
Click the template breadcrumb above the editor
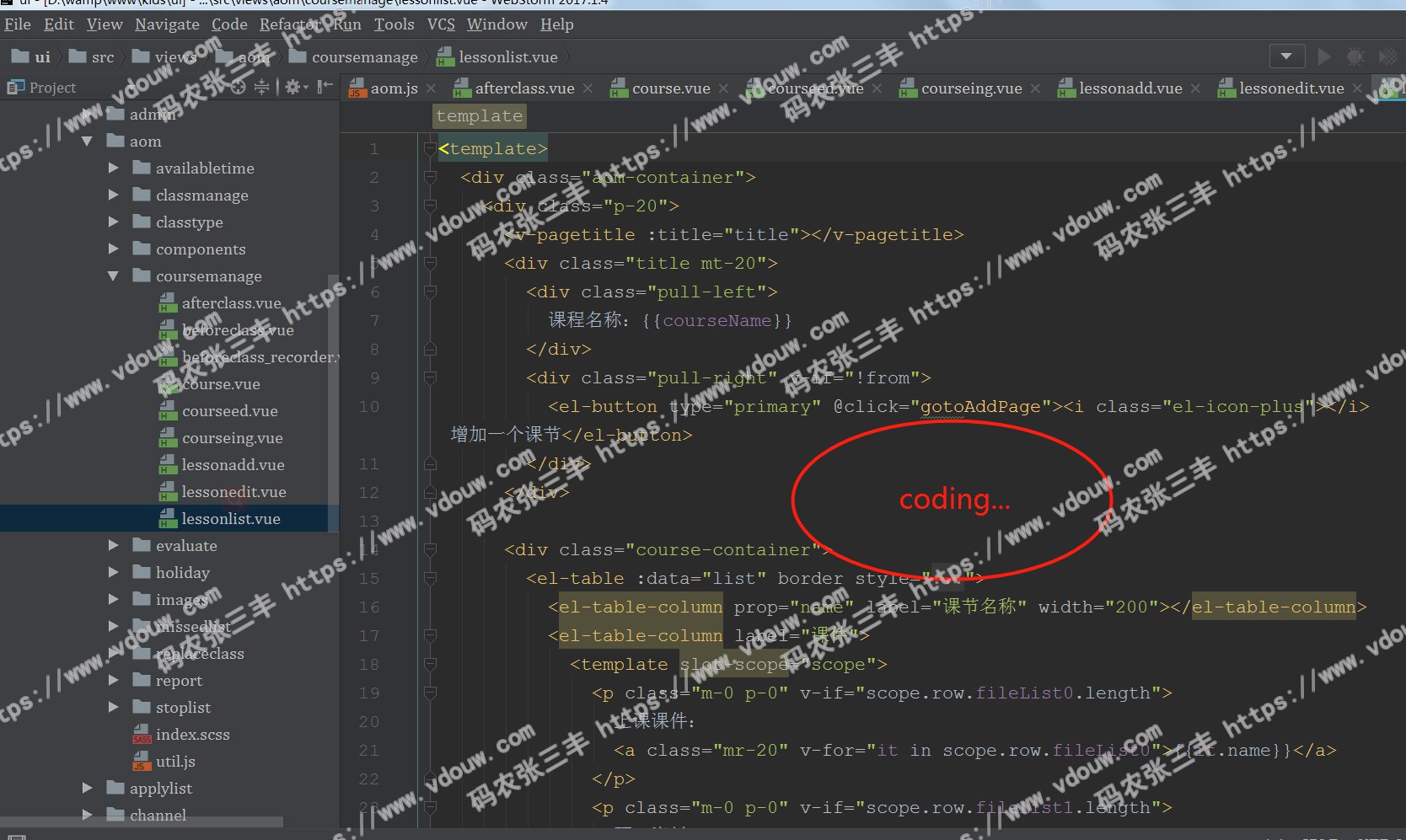click(x=479, y=116)
